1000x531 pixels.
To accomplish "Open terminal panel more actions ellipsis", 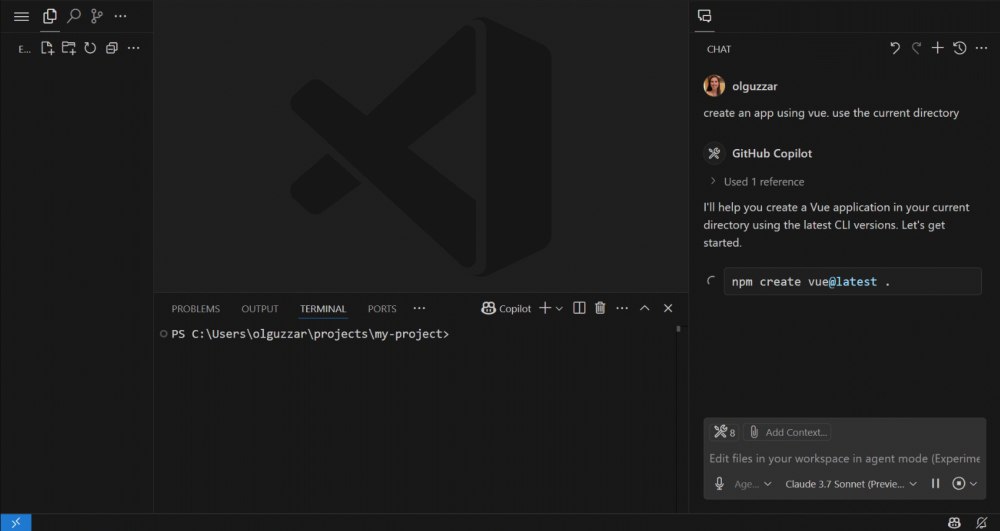I will [622, 309].
